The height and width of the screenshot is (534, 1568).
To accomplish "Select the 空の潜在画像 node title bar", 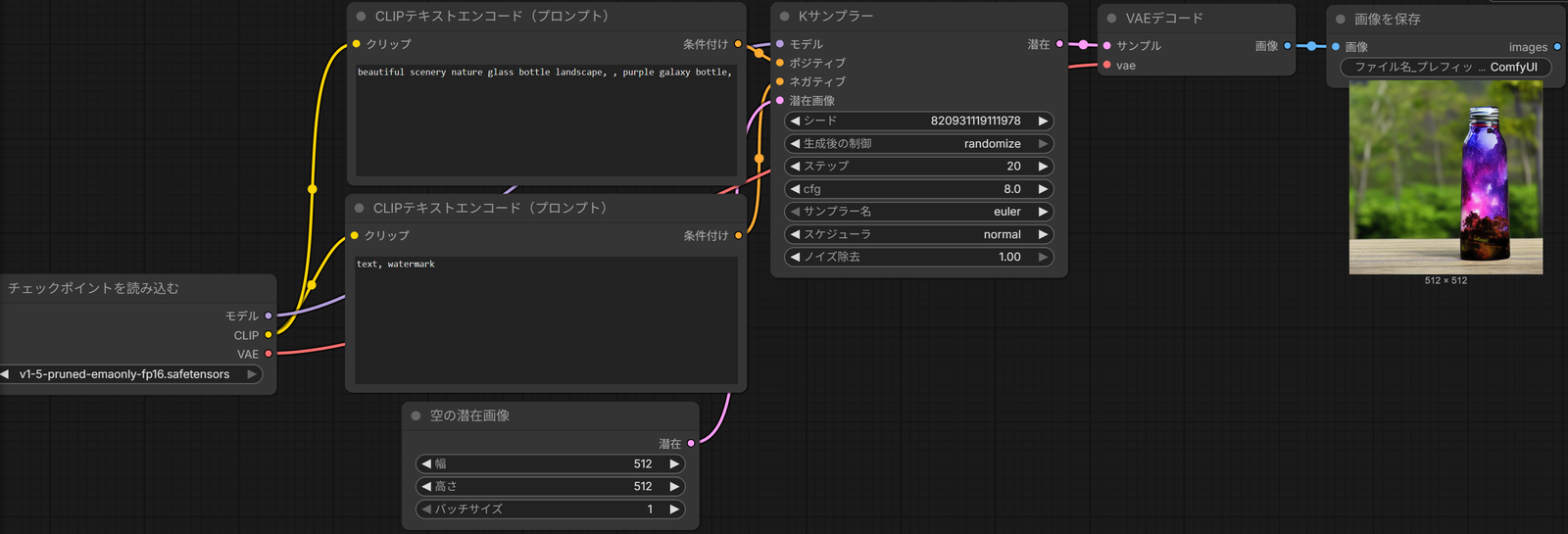I will (551, 416).
